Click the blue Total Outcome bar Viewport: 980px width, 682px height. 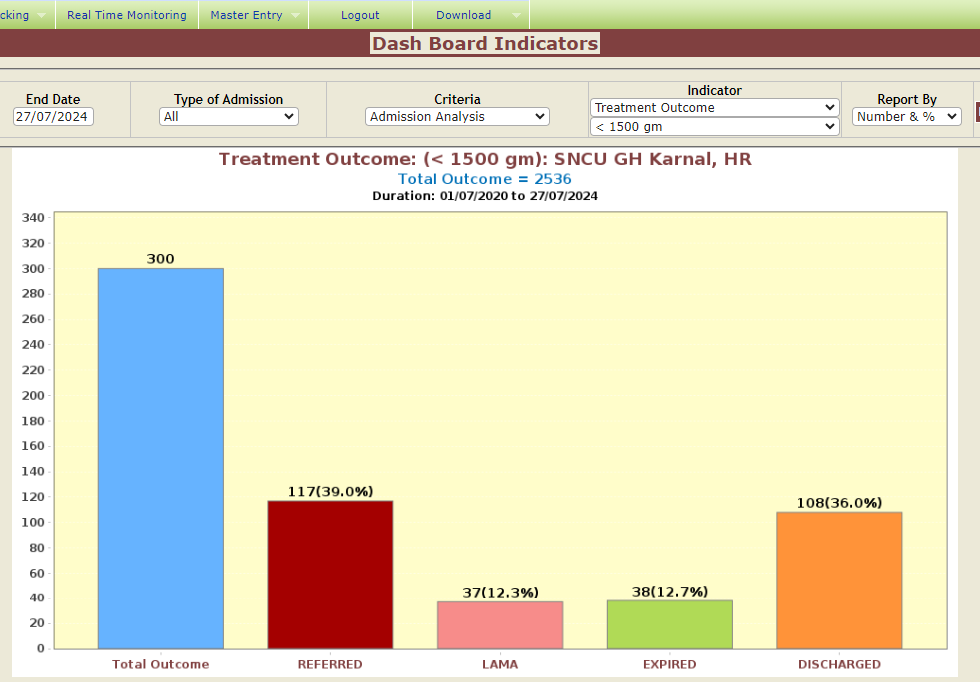point(160,458)
